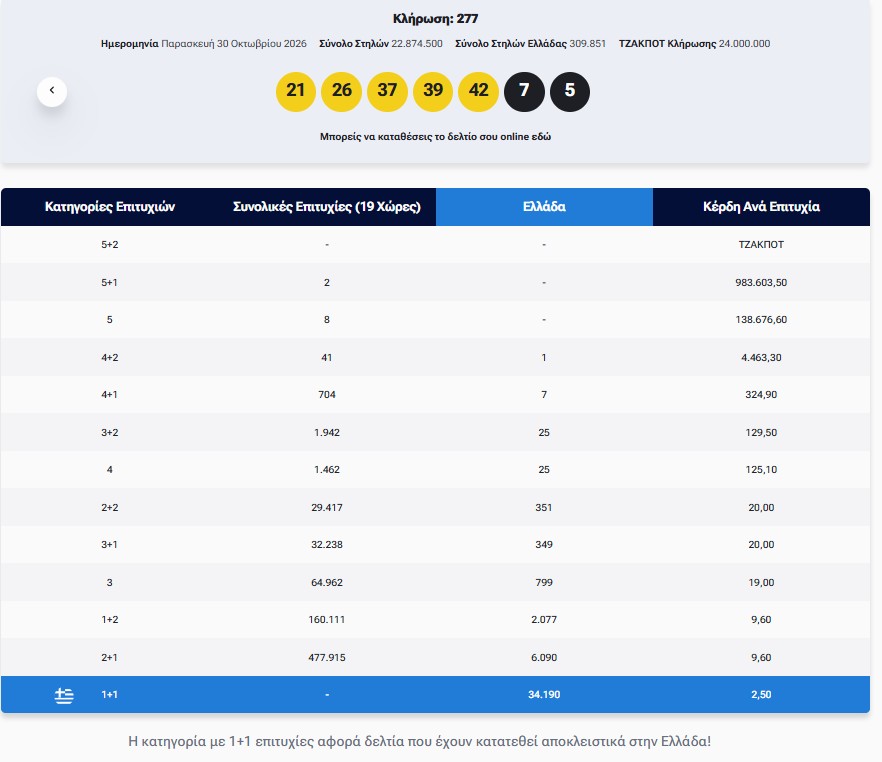Click the prize 138.676,60
Image resolution: width=882 pixels, height=762 pixels.
tap(761, 319)
